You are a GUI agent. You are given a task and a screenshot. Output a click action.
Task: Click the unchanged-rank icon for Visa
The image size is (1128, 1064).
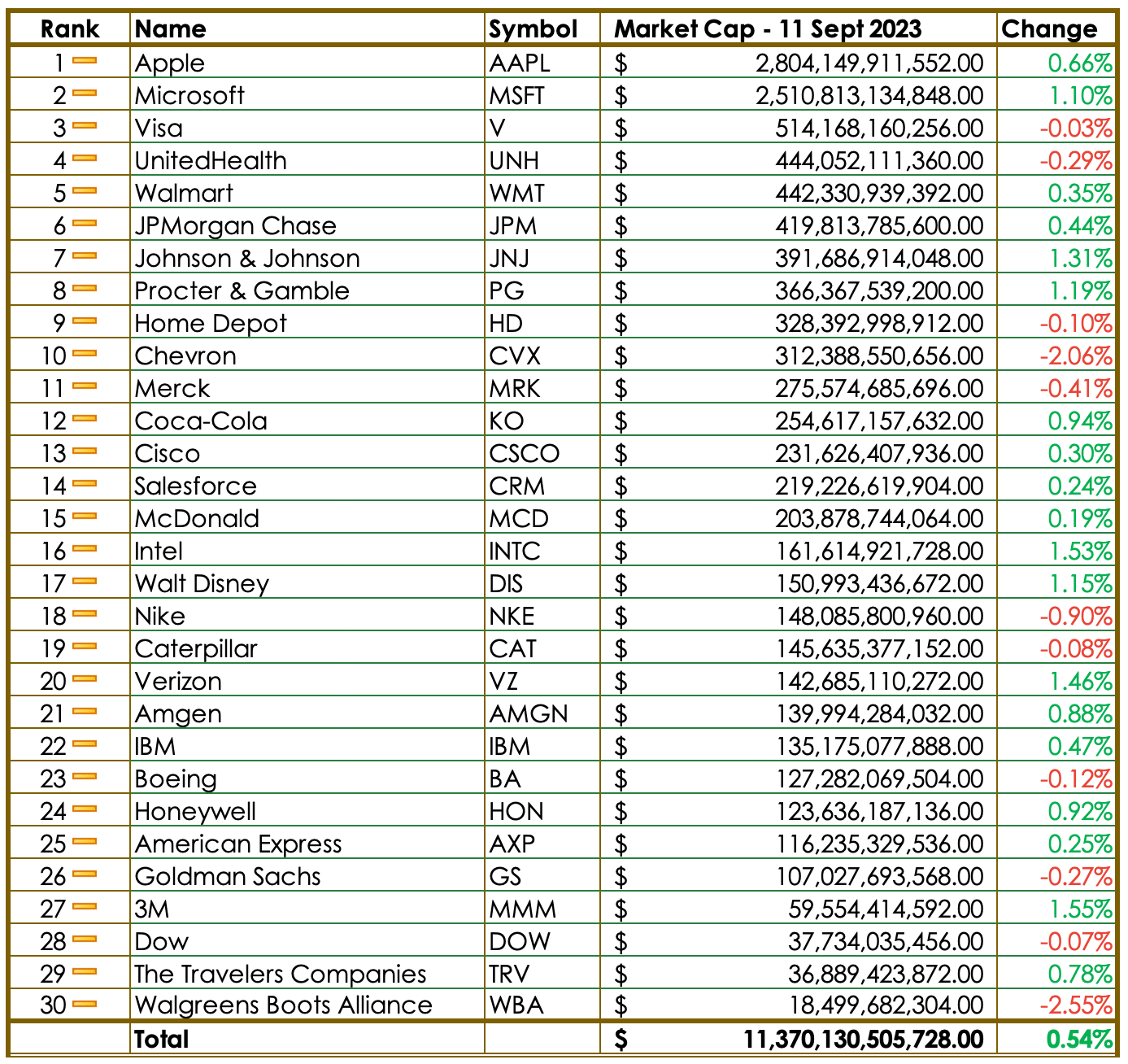pos(85,126)
